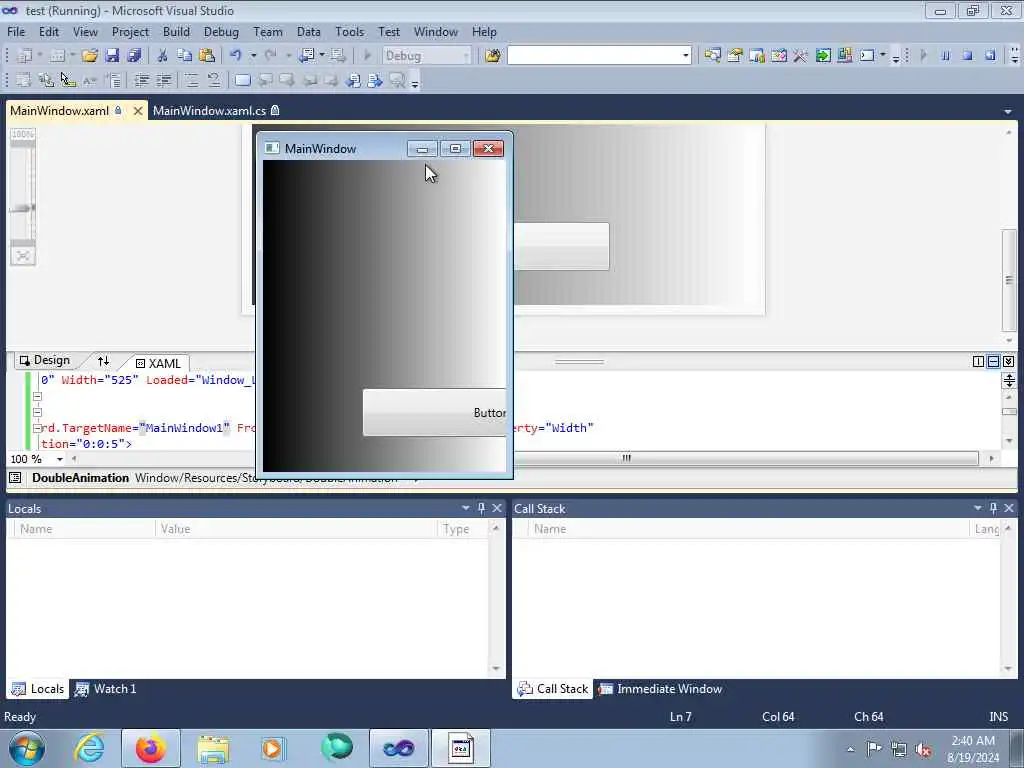Expand the Undo history dropdown arrow
The height and width of the screenshot is (768, 1024).
(253, 56)
